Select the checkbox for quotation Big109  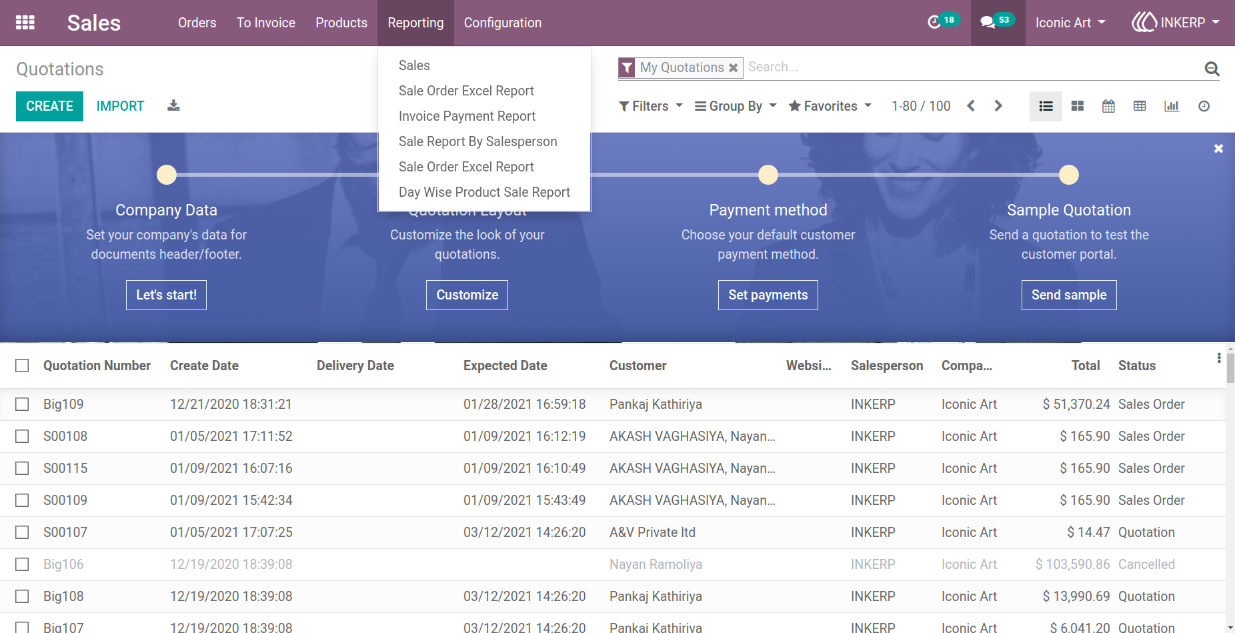point(22,405)
